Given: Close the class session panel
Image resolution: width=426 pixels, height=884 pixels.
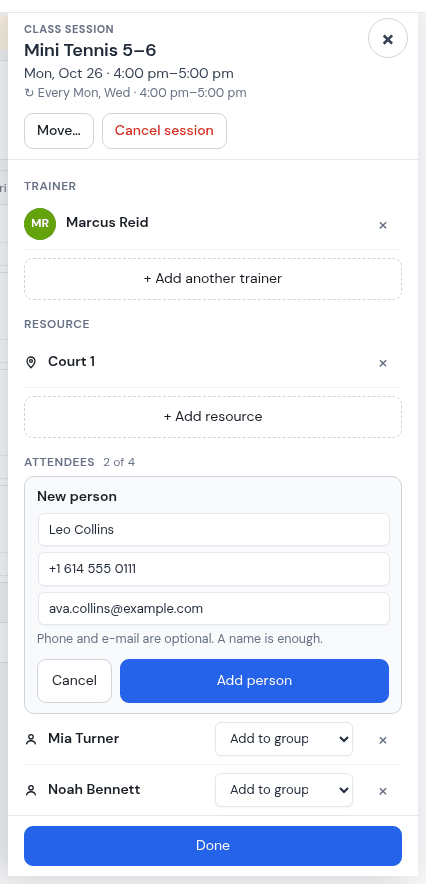Looking at the screenshot, I should [388, 38].
